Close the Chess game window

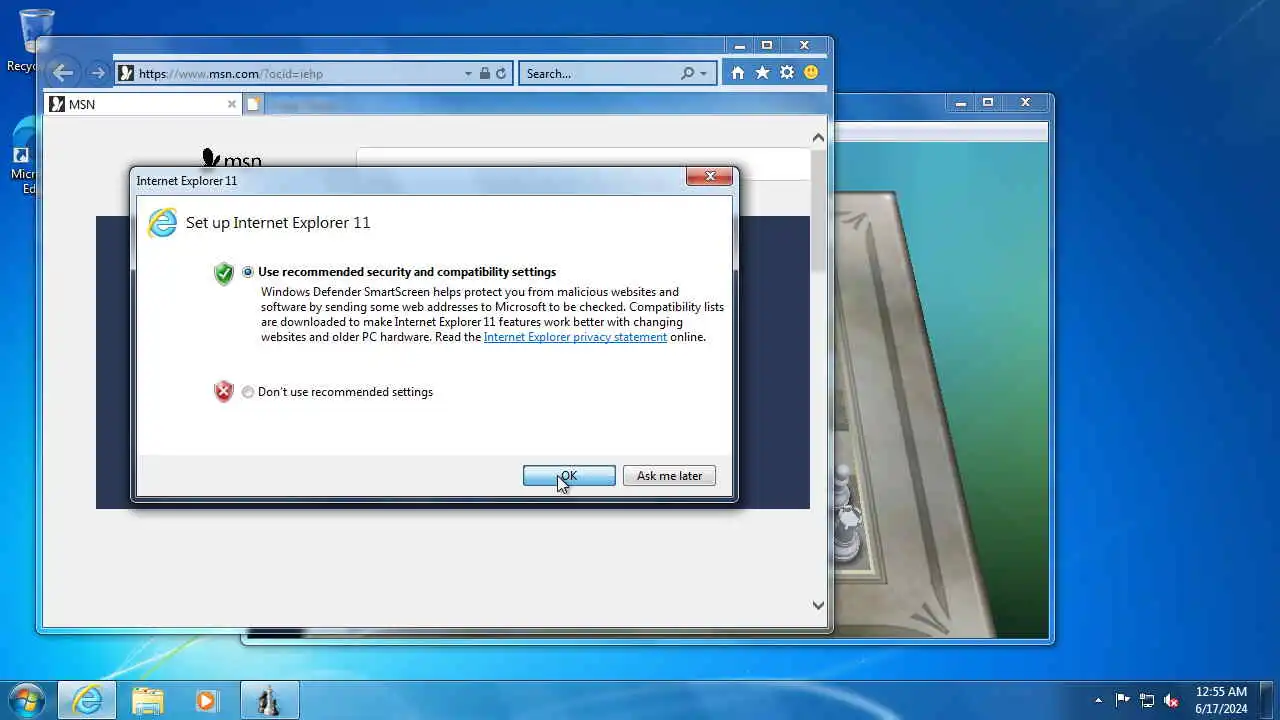click(1025, 102)
